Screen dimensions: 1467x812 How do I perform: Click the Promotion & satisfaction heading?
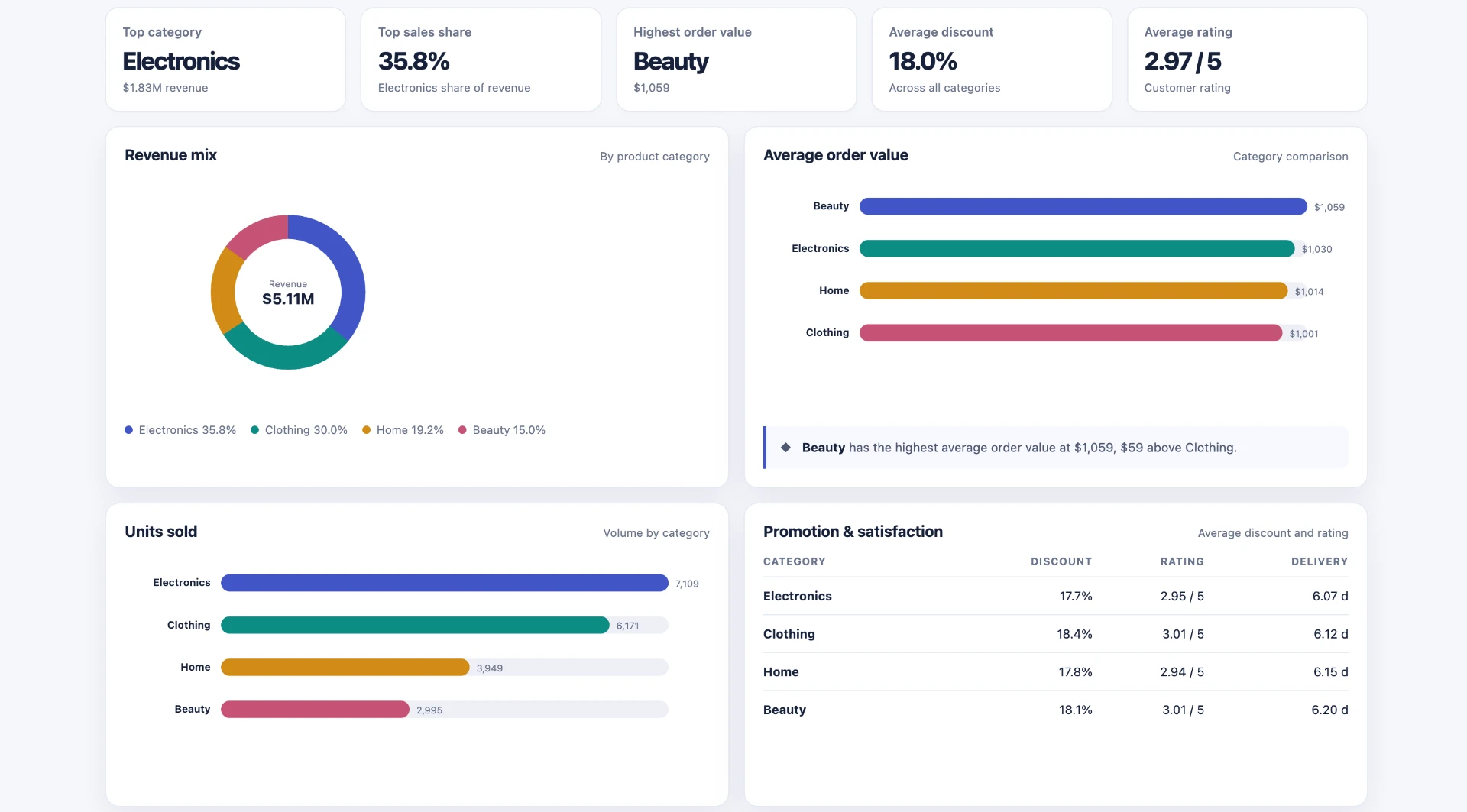[x=853, y=532]
